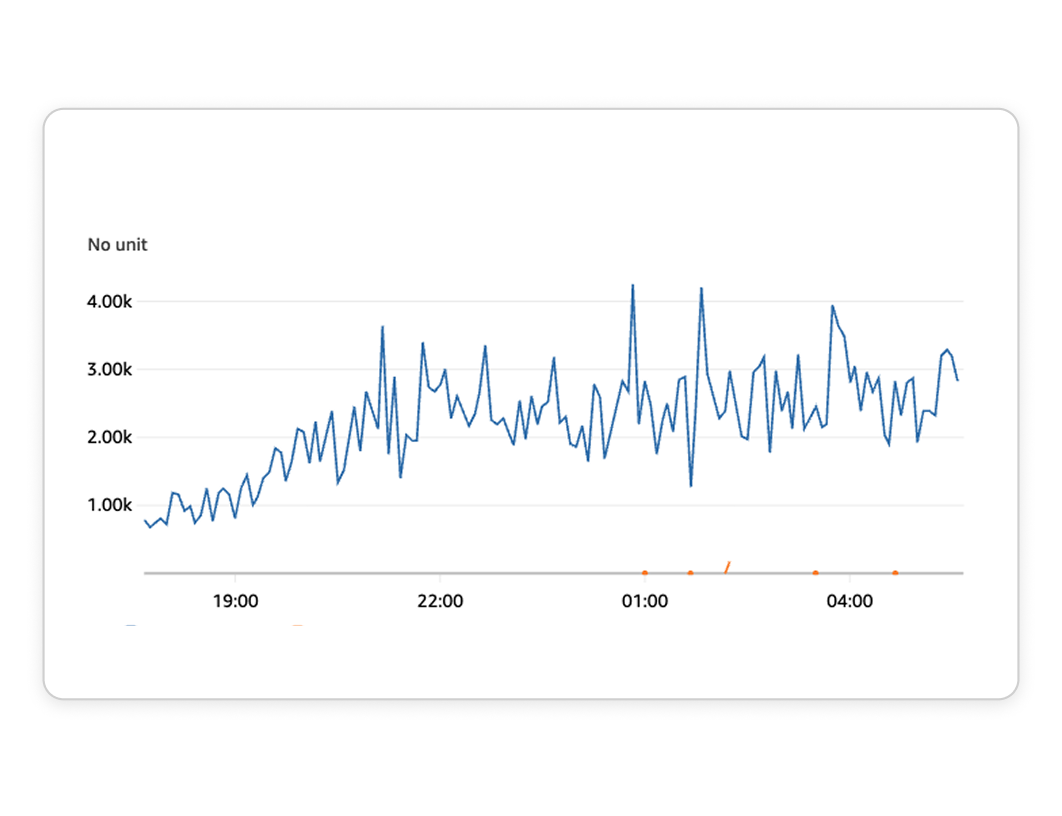Viewport: 1062px width, 816px height.
Task: Click the blue line's first point at far left
Action: click(x=145, y=520)
